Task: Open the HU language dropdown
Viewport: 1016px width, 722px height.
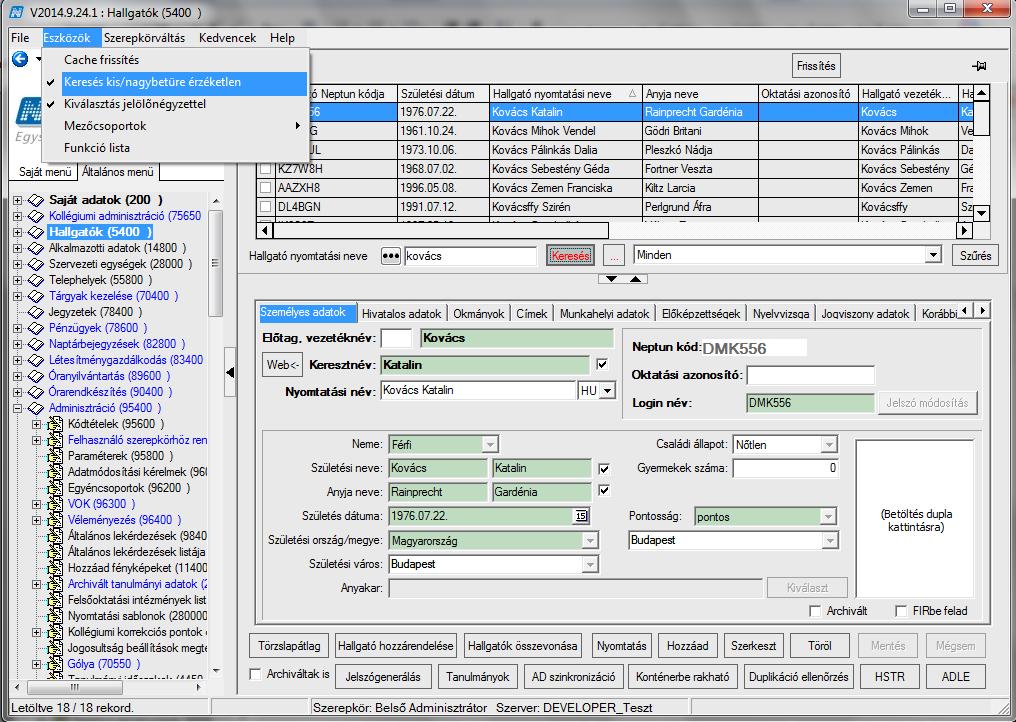Action: click(607, 391)
